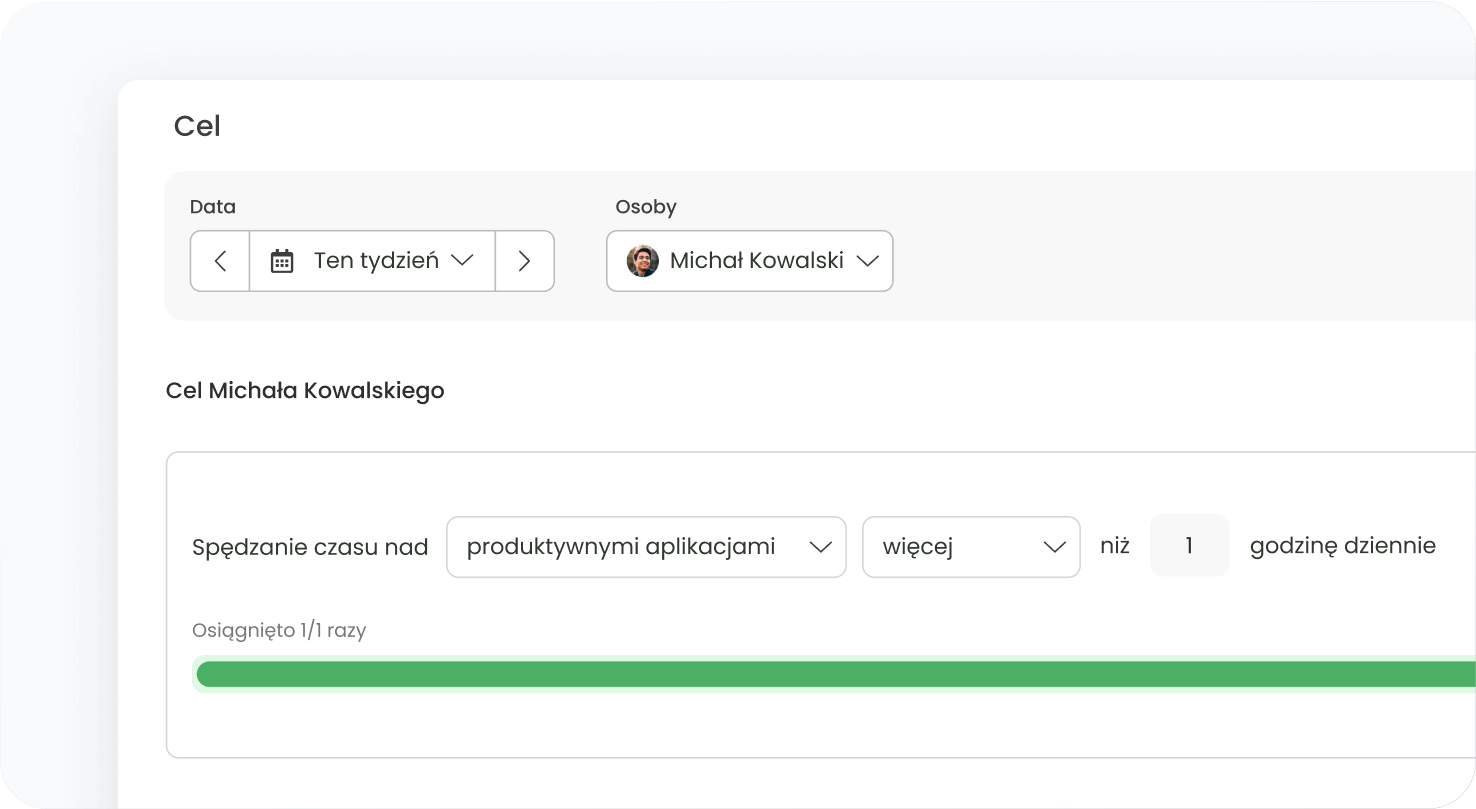Click the chevron beside Ten tydzień
The image size is (1476, 809).
point(461,260)
